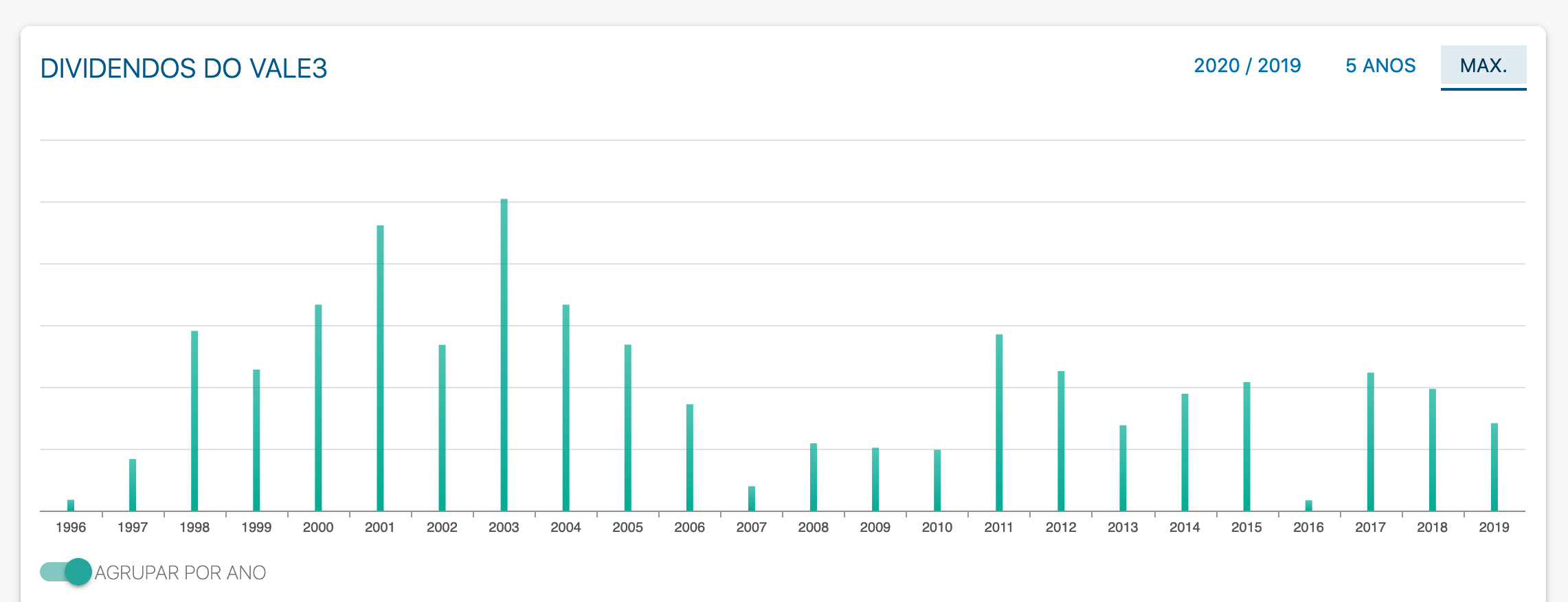This screenshot has width=1568, height=602.
Task: Click the 1996 dividend bar
Action: coord(71,505)
